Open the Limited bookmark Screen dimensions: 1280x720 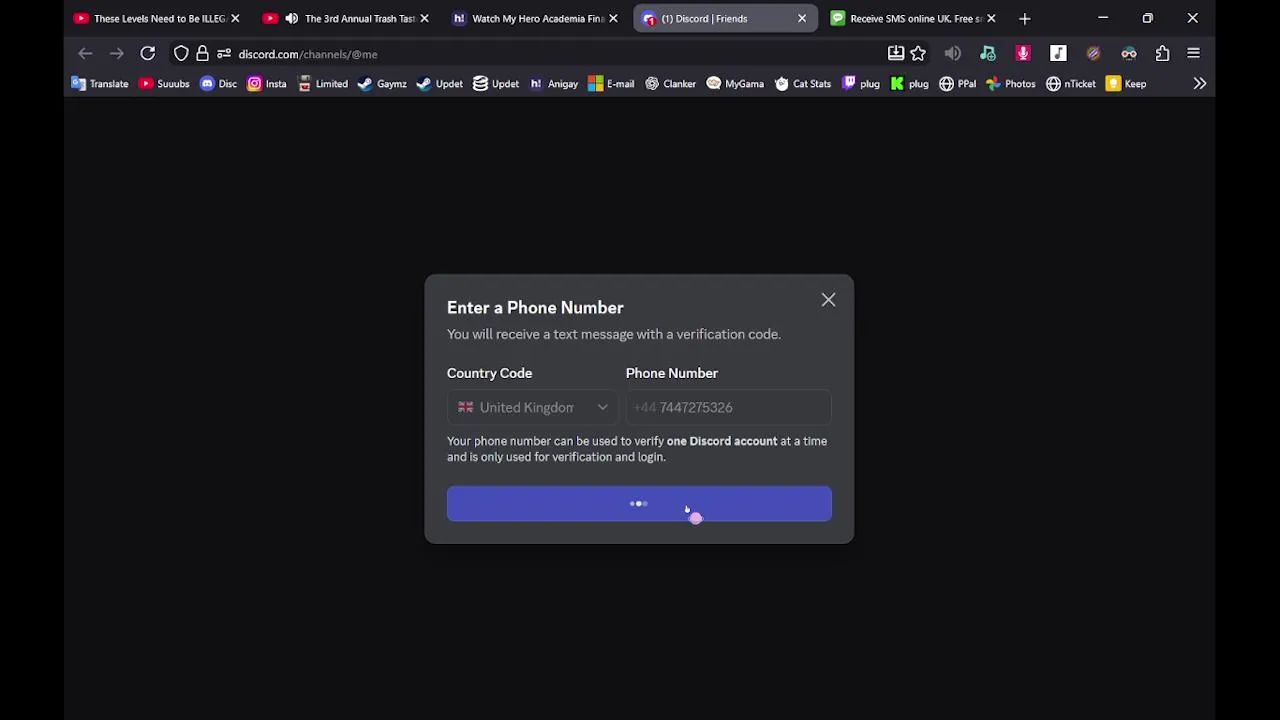322,84
